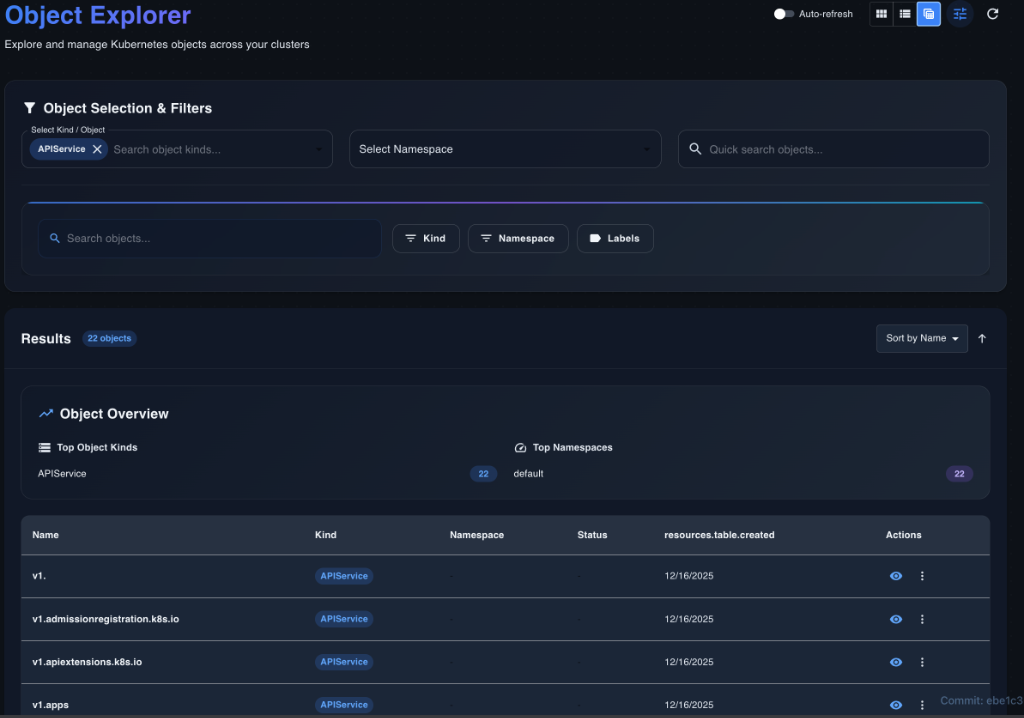
Task: Click the refresh icon
Action: [x=993, y=14]
